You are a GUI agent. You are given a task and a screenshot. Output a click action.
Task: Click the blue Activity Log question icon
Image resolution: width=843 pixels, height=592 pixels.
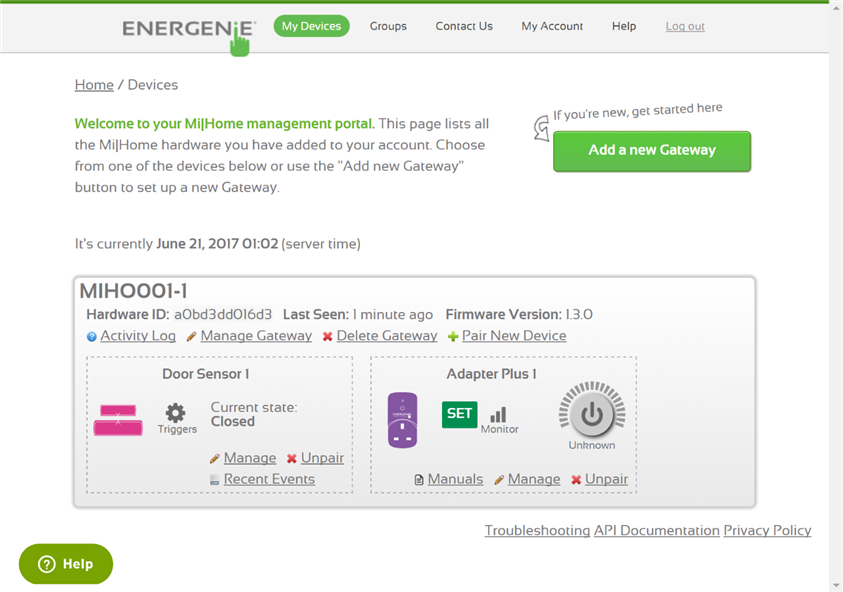point(91,337)
